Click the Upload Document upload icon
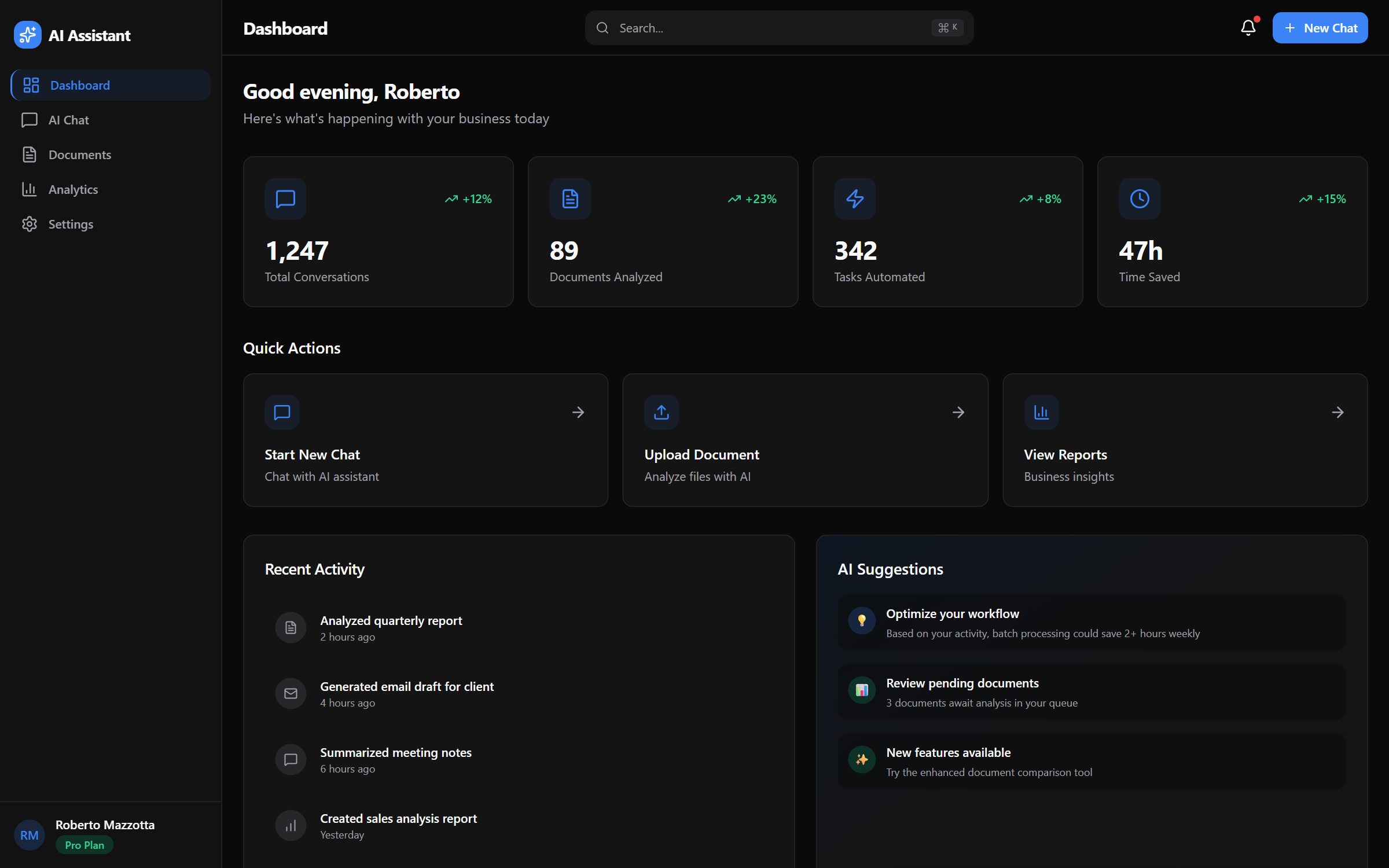 662,412
